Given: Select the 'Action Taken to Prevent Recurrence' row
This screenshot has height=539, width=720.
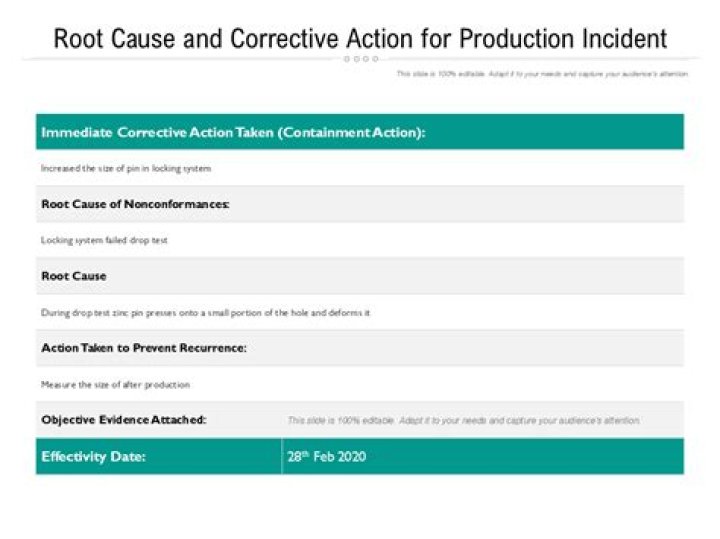Looking at the screenshot, I should (x=360, y=348).
